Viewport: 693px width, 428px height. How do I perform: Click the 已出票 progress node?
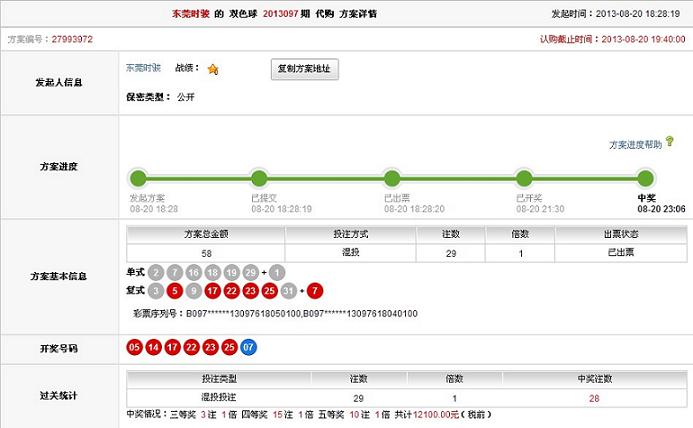[x=391, y=179]
